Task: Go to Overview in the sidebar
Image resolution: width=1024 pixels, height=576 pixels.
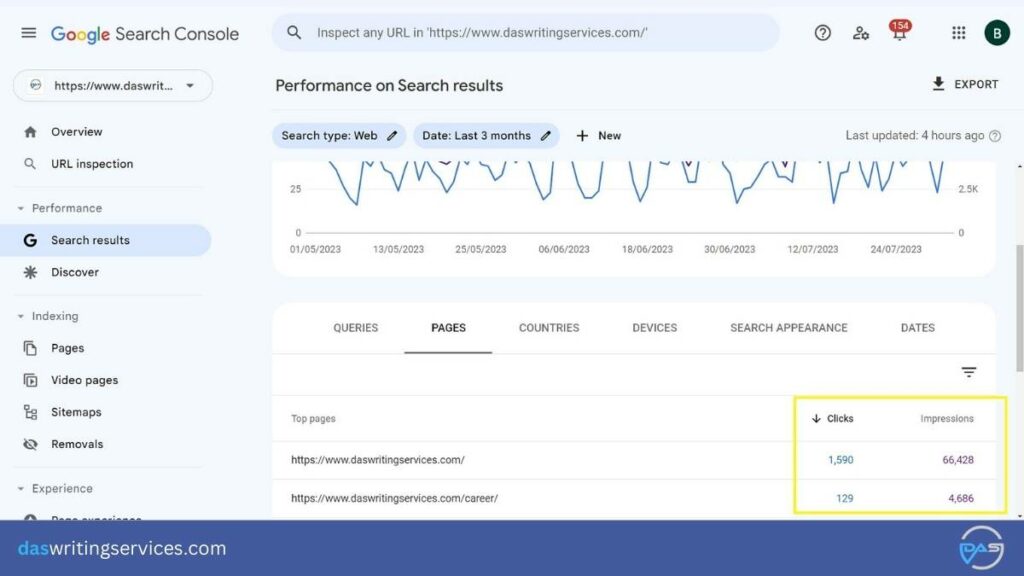Action: (77, 132)
